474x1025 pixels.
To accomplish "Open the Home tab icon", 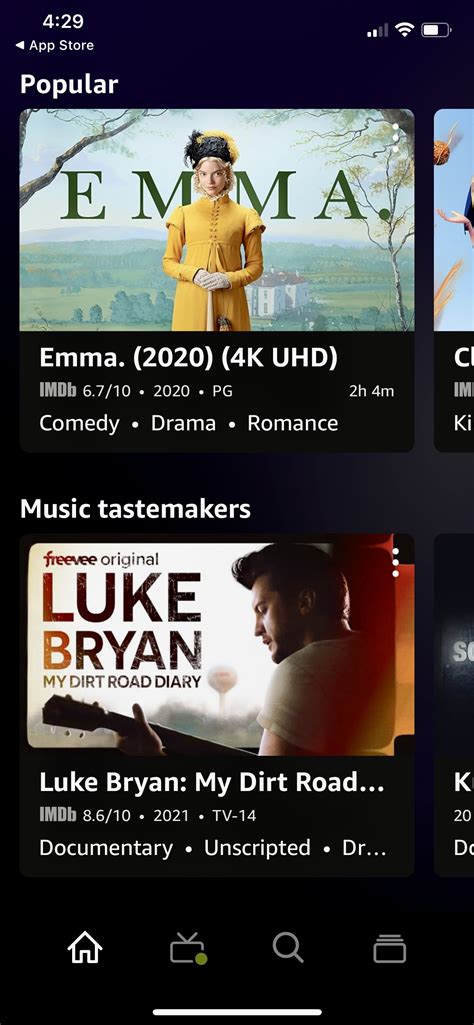I will click(86, 947).
